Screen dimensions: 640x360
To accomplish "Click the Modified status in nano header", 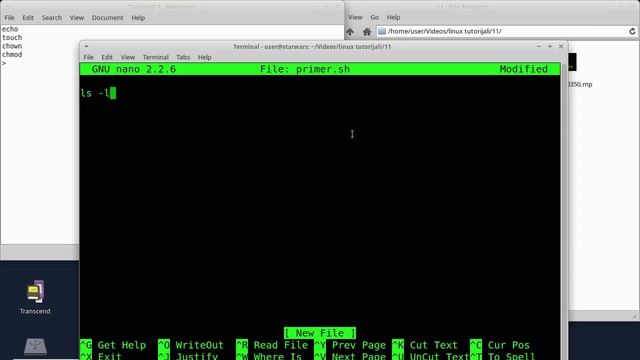I will 524,69.
